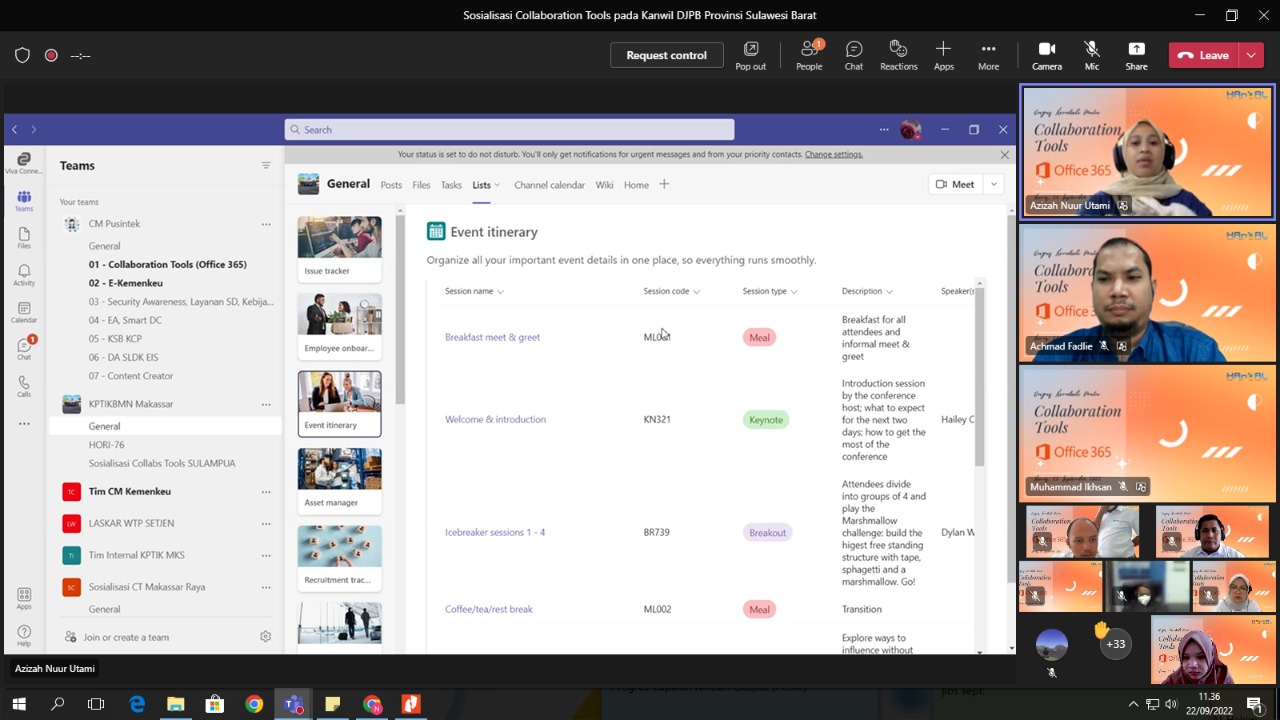Open Tim CM Kemenkeu team
1280x720 pixels.
click(129, 491)
